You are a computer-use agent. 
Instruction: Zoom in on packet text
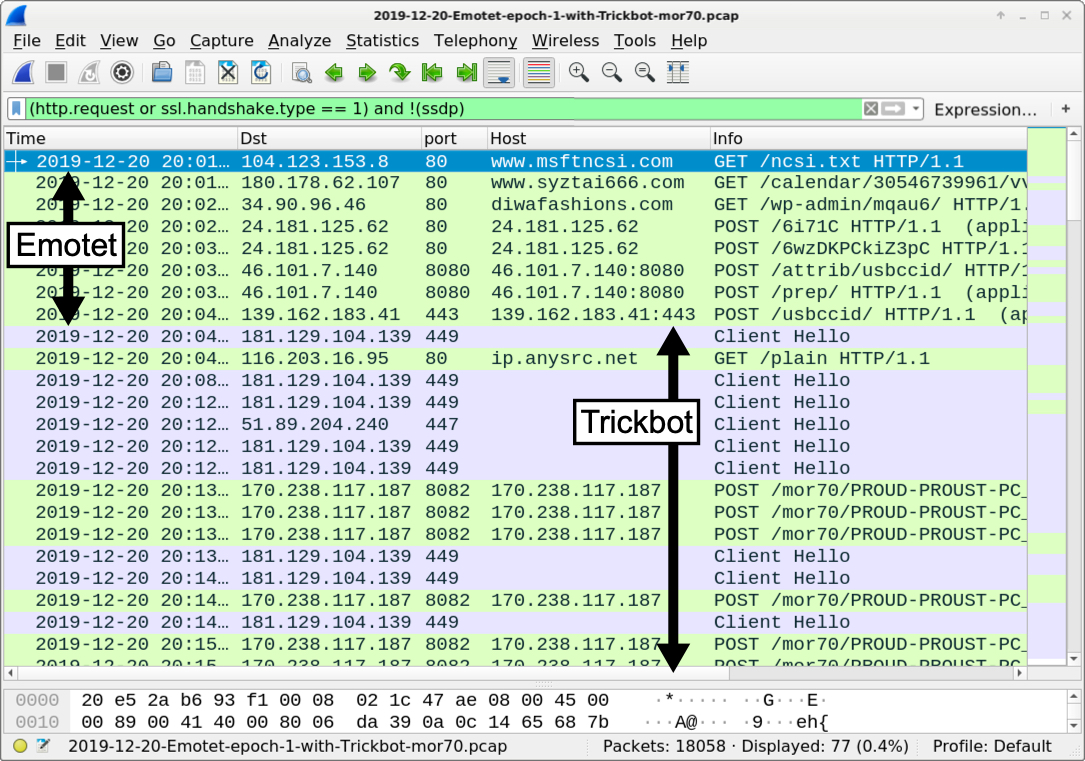coord(578,72)
